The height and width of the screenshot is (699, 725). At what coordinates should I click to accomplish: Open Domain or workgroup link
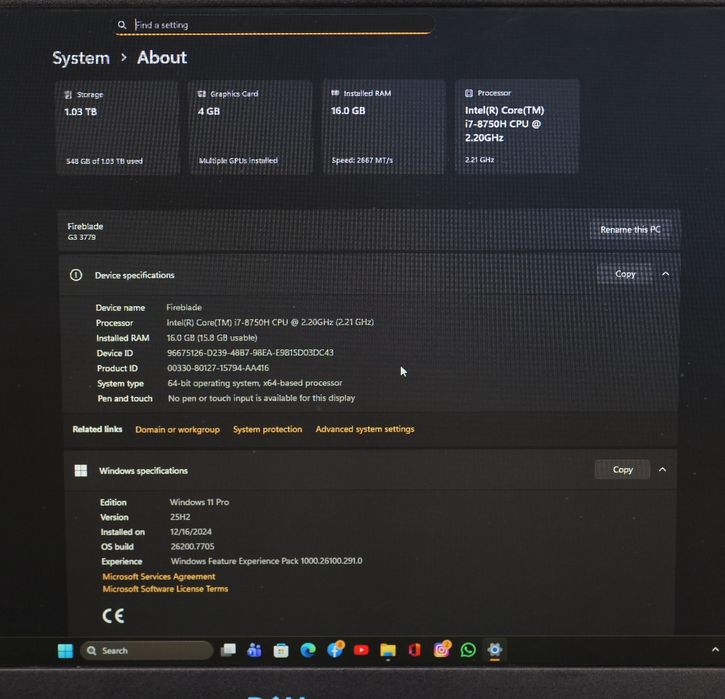178,429
